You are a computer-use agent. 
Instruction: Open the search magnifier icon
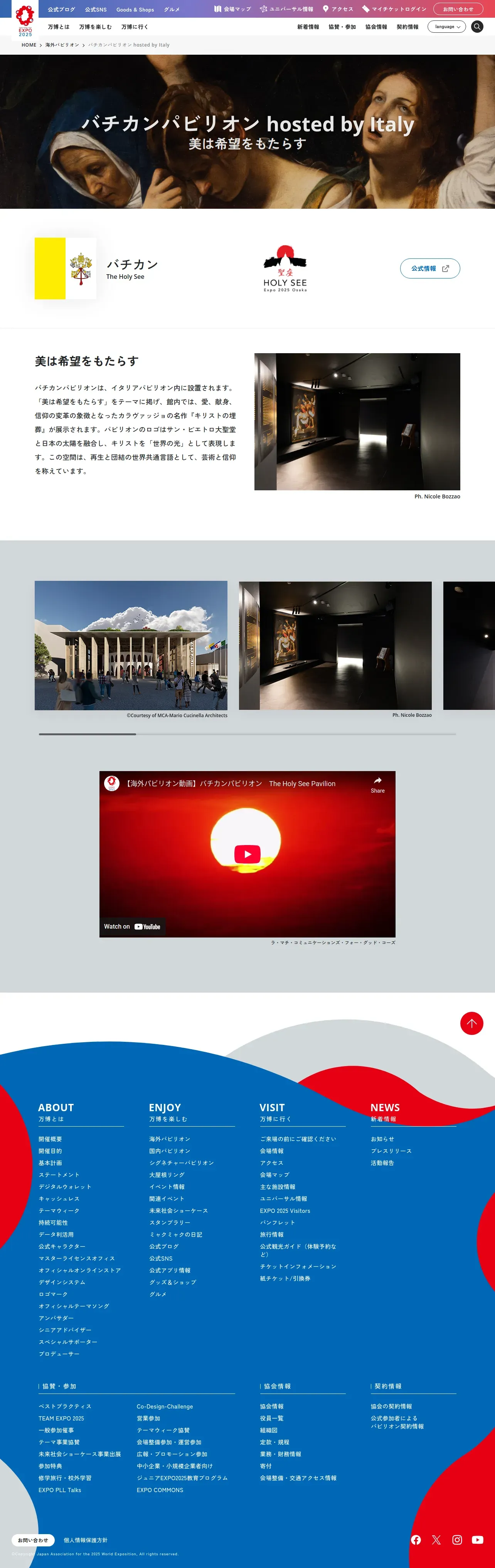[477, 27]
